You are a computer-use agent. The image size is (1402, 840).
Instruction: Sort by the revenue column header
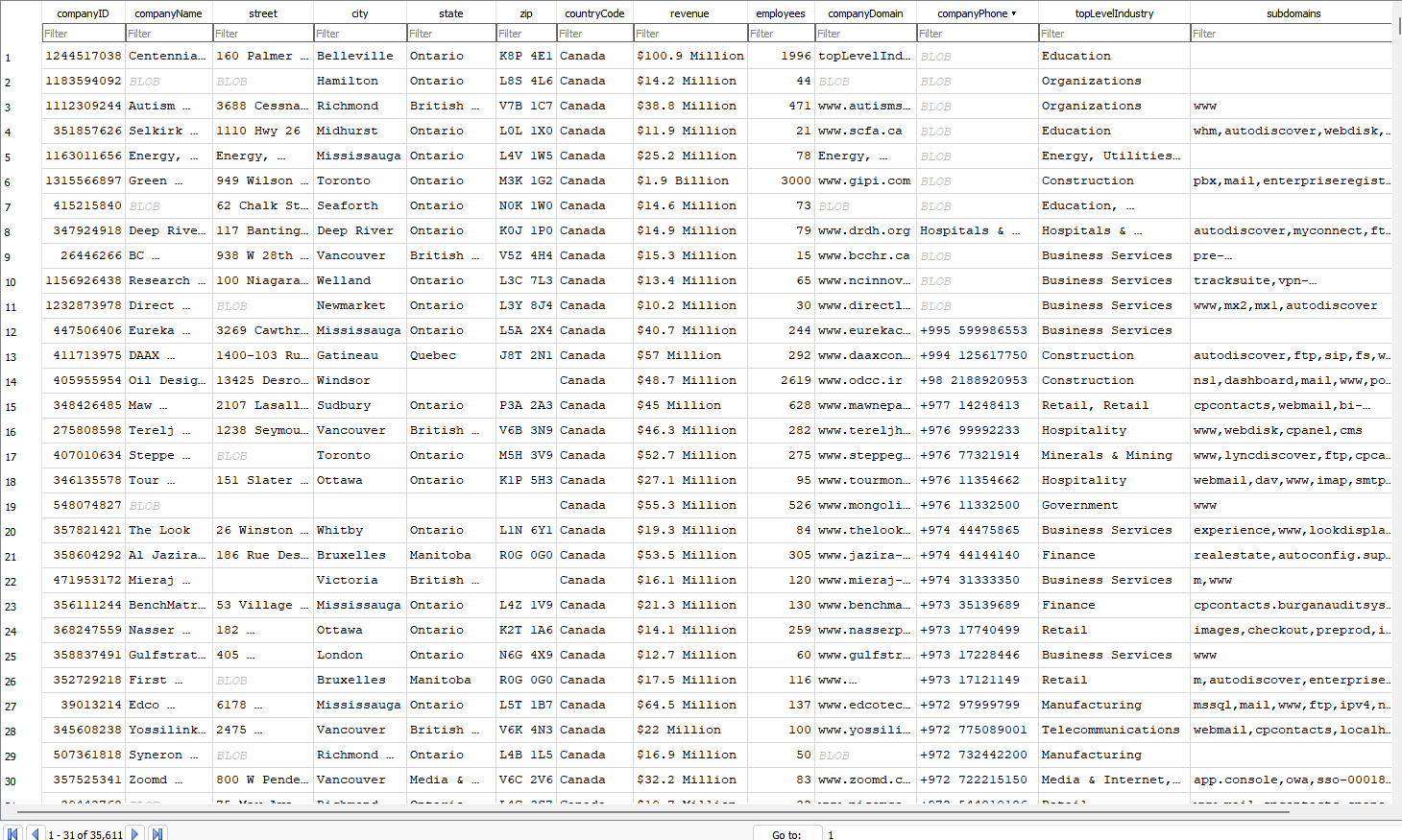[689, 13]
